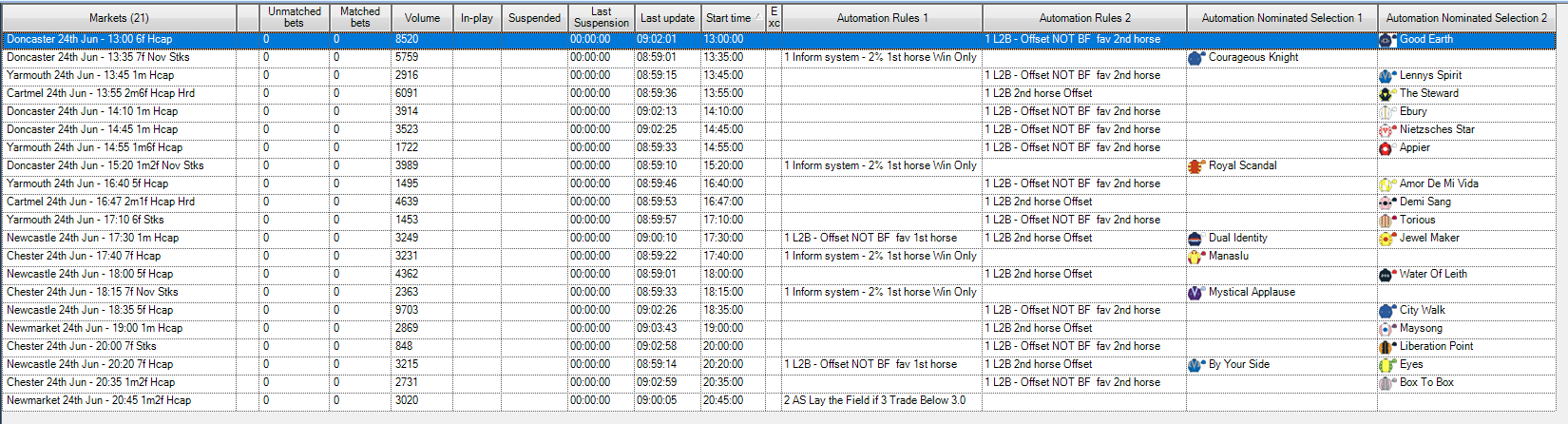1568x424 pixels.
Task: Select the Manaslu jockey silk icon
Action: coord(1195,257)
